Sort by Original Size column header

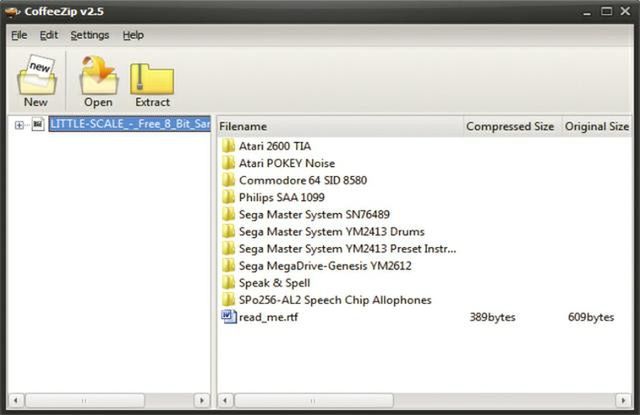[x=597, y=126]
